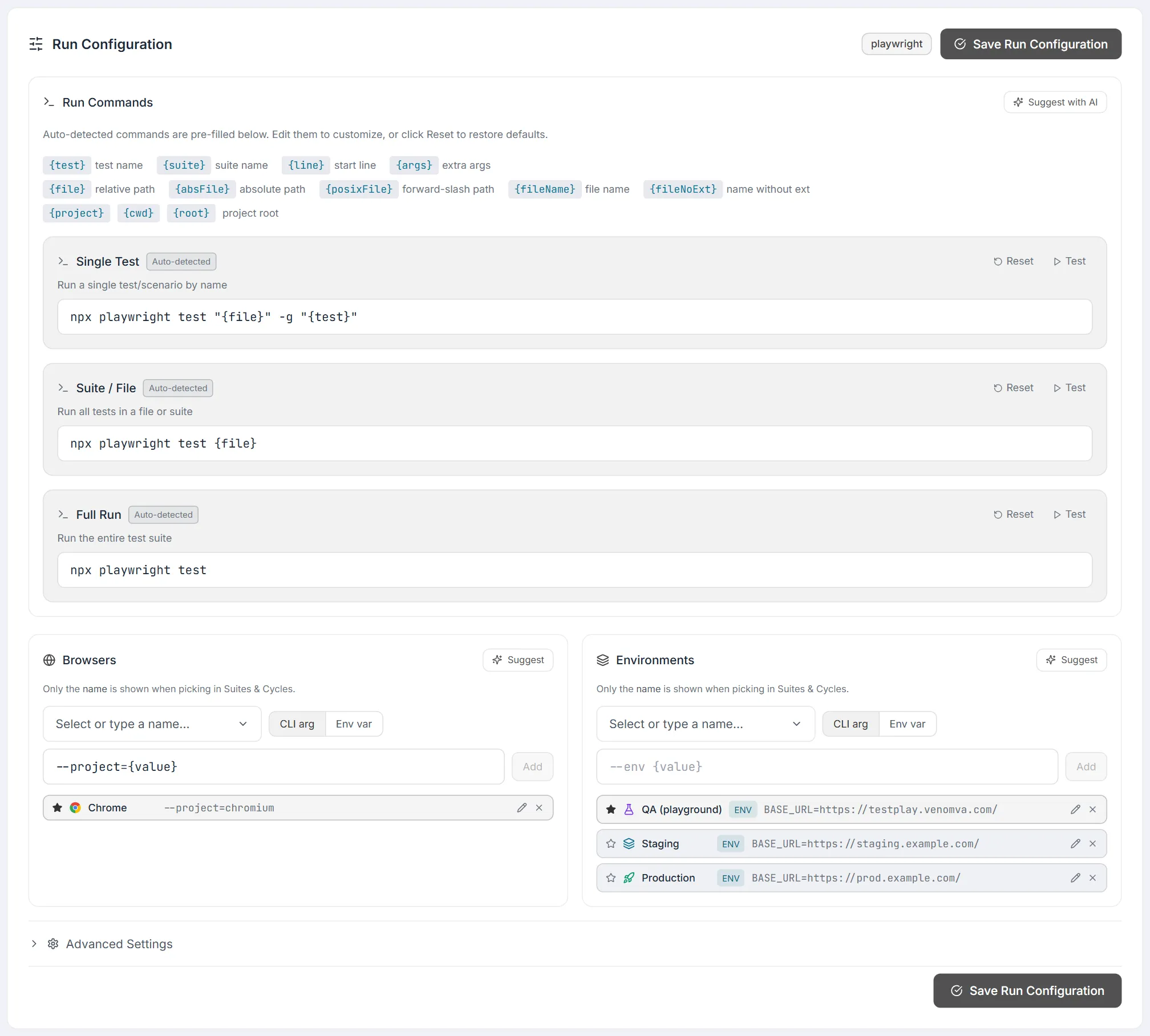Click the bottom Save Run Configuration button

(1027, 991)
